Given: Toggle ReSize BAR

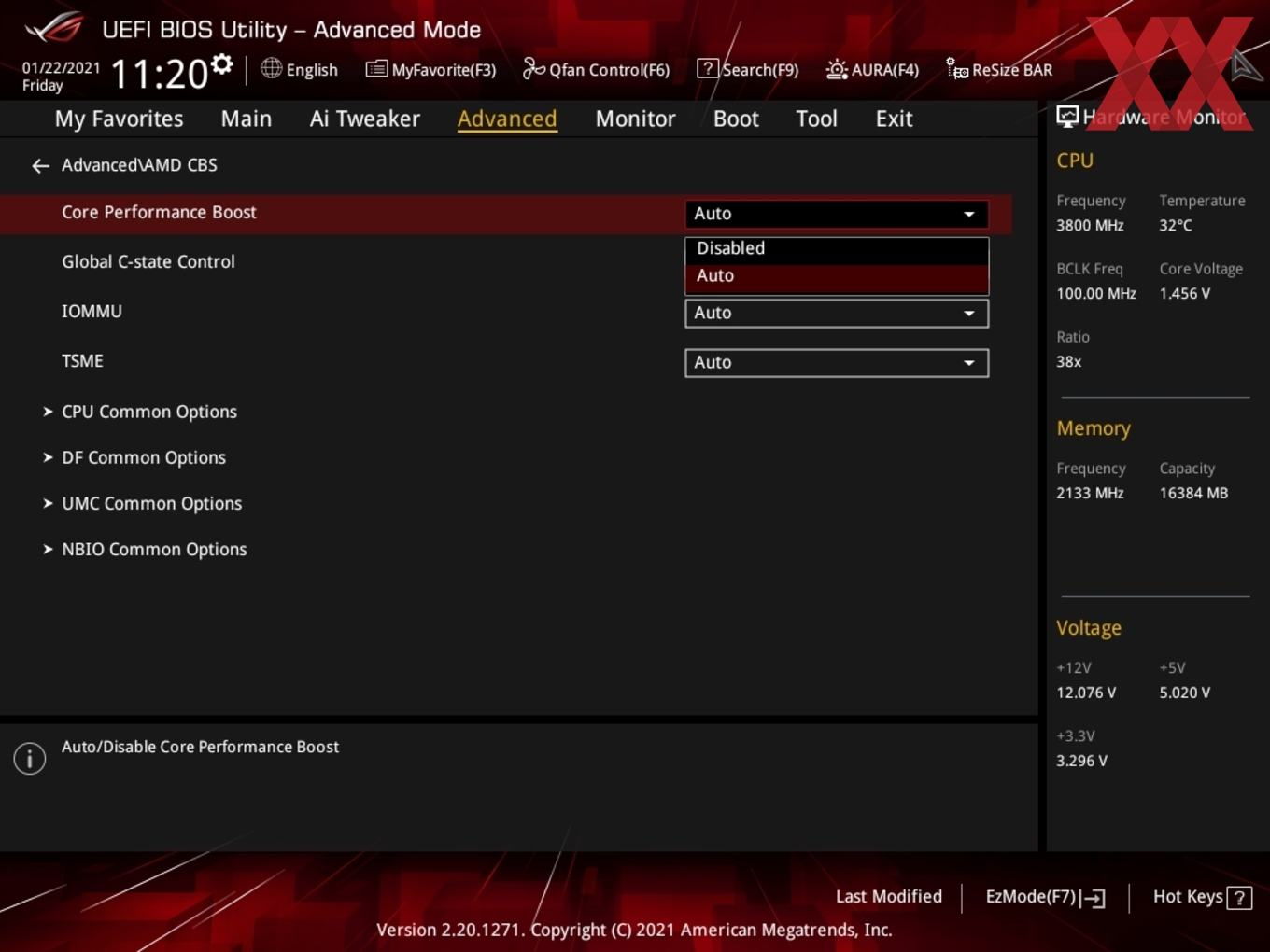Looking at the screenshot, I should [999, 69].
